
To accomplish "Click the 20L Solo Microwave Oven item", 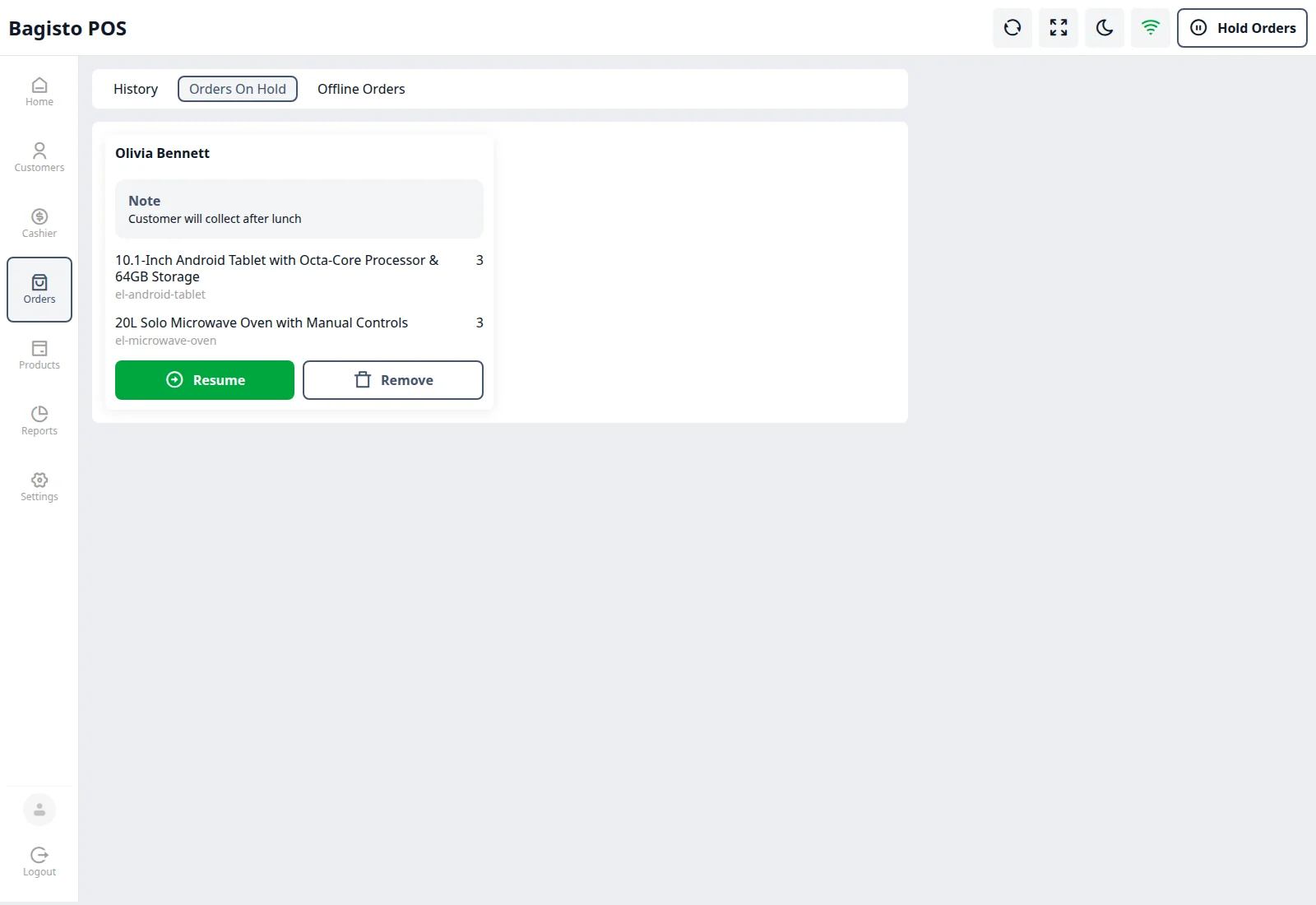I will 262,323.
